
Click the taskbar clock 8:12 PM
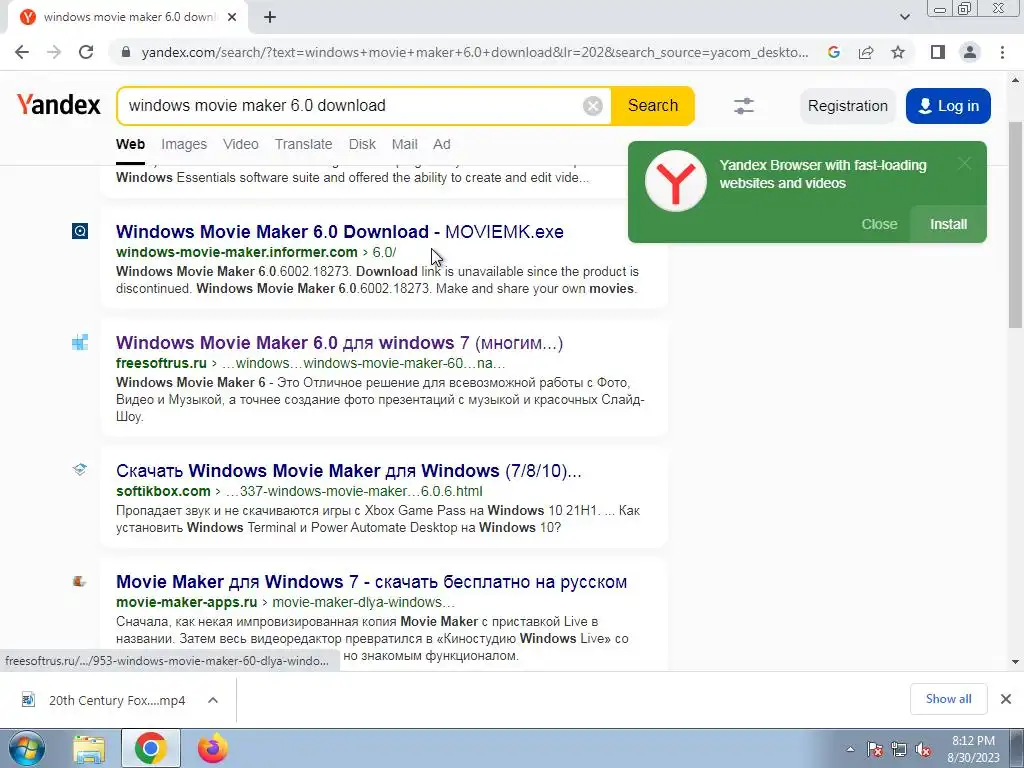tap(973, 749)
